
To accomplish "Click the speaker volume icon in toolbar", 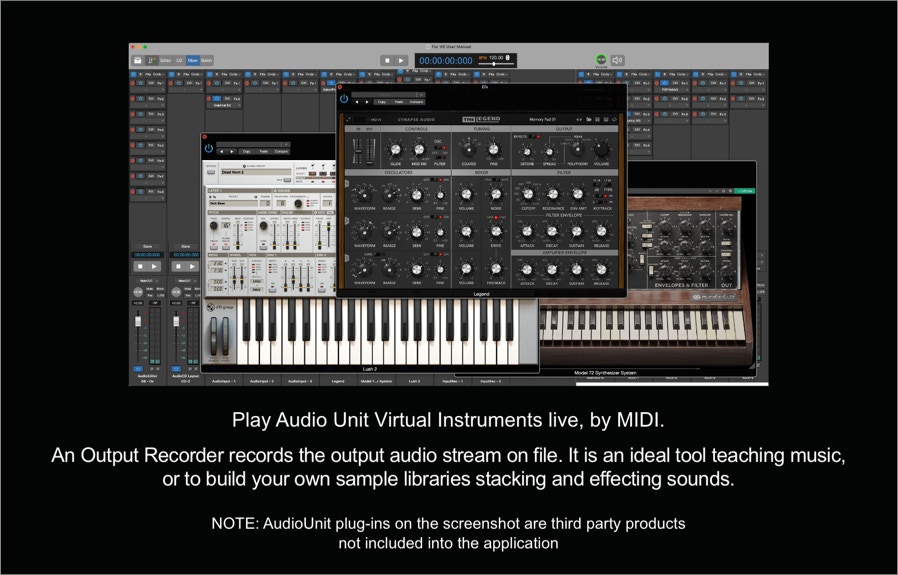I will (x=617, y=60).
